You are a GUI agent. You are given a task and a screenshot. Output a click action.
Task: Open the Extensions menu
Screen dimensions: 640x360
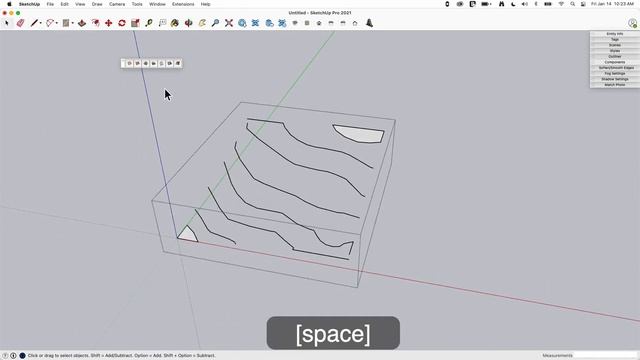[183, 4]
